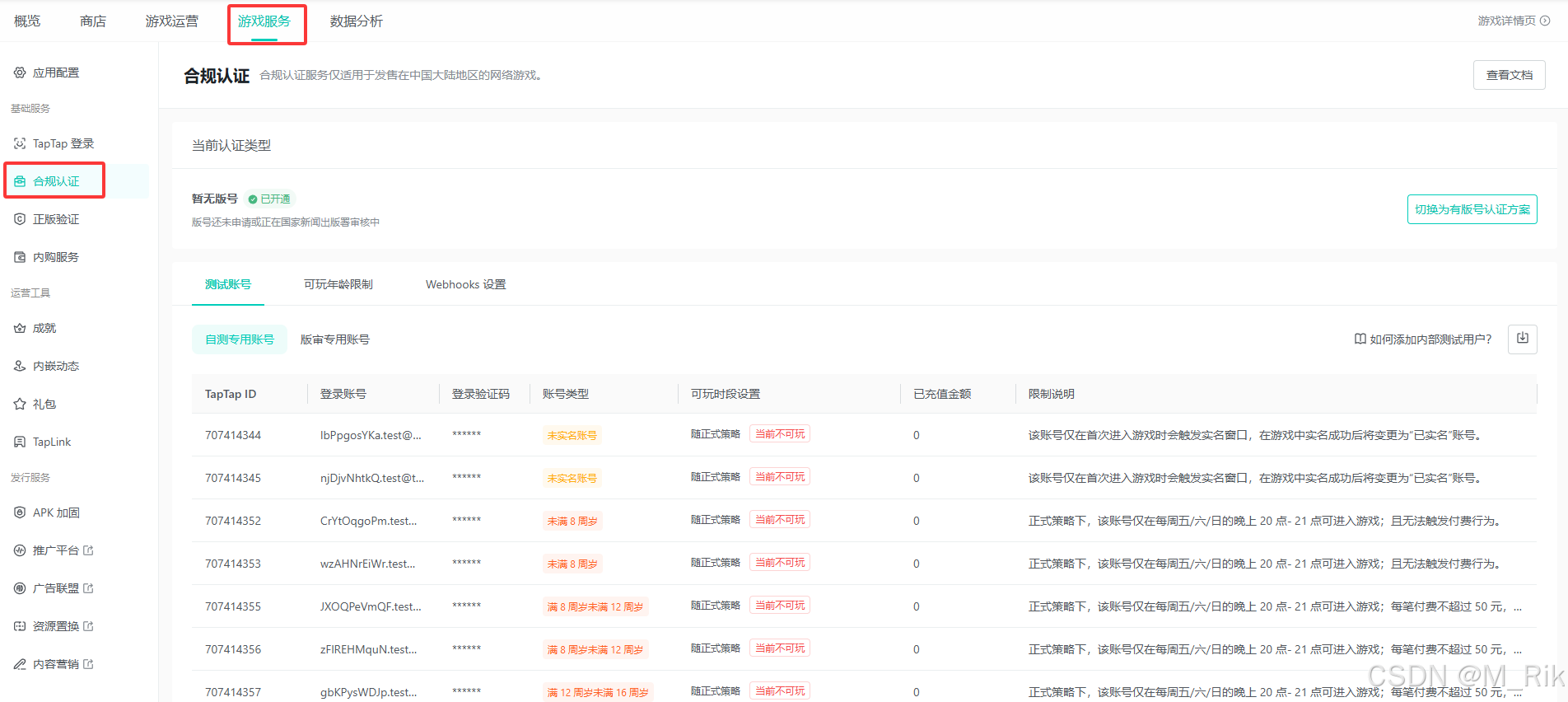The image size is (1568, 702).
Task: Open 正版验证 in sidebar
Action: [x=56, y=219]
